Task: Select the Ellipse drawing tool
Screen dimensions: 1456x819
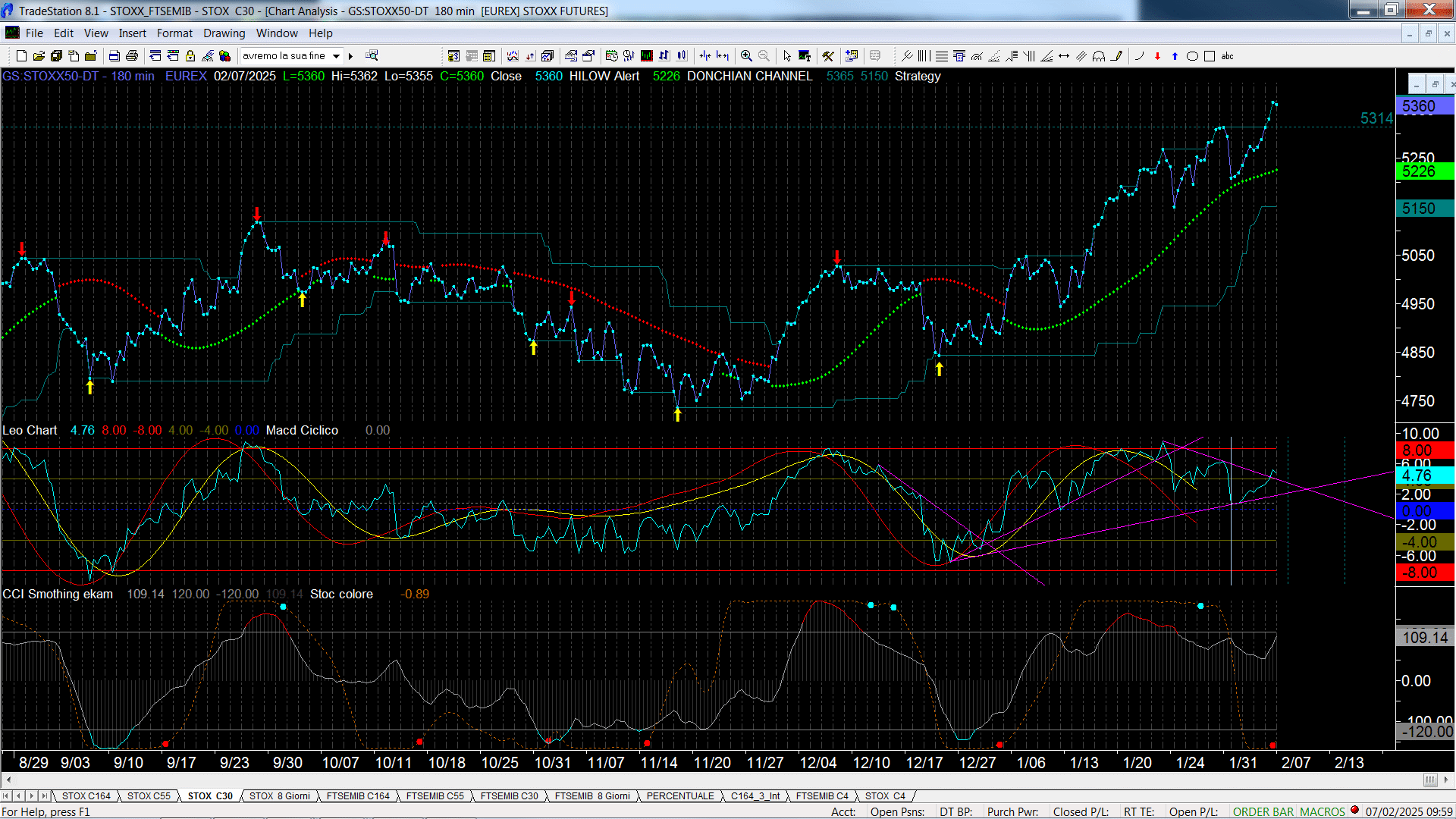Action: [x=1192, y=56]
